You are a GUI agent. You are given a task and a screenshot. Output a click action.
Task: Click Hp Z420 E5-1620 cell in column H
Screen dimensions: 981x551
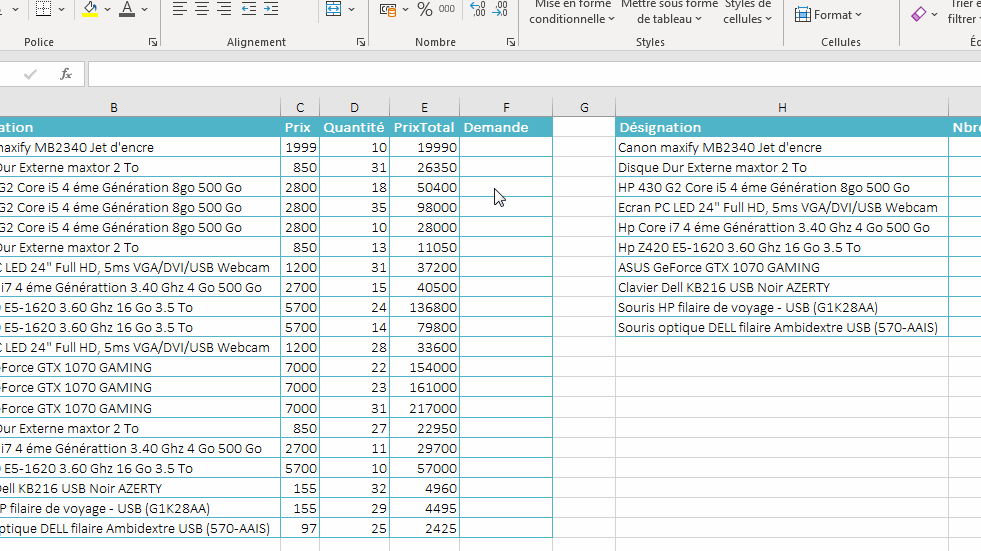tap(782, 247)
